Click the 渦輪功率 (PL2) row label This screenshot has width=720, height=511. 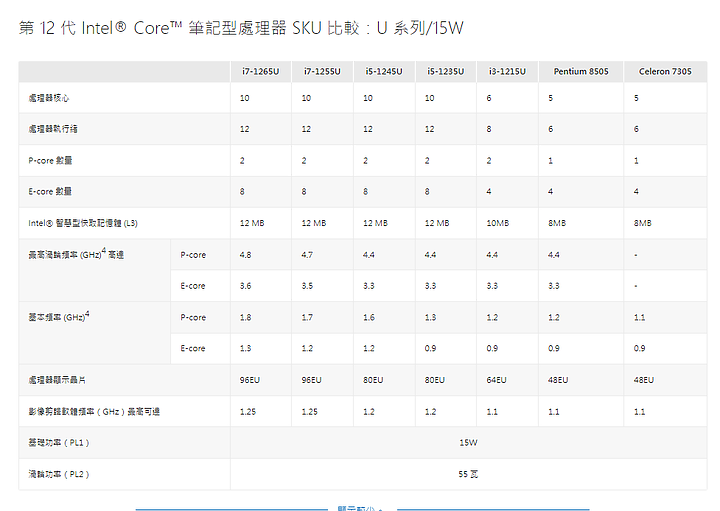point(59,474)
